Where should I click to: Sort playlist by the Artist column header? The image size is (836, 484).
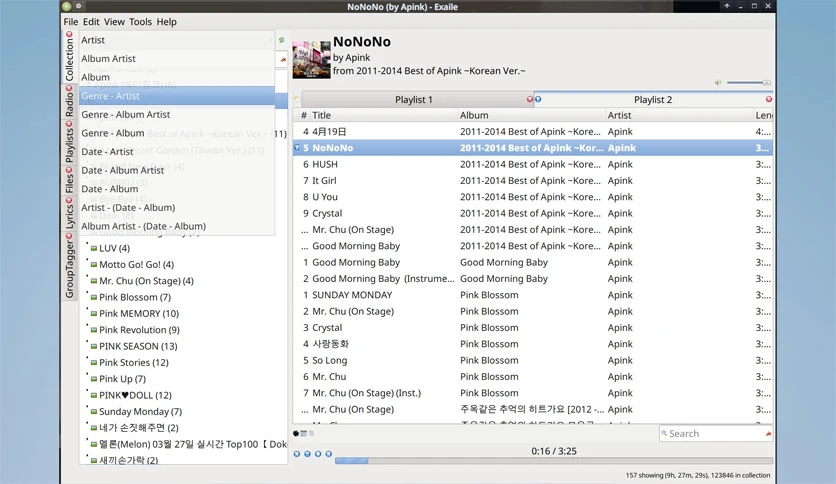pos(679,115)
